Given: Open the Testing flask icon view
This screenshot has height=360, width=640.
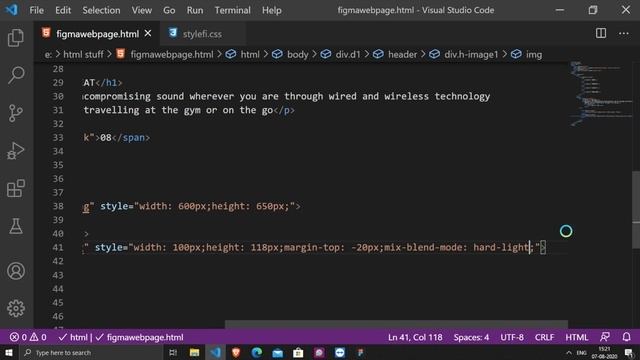Looking at the screenshot, I should tap(16, 226).
